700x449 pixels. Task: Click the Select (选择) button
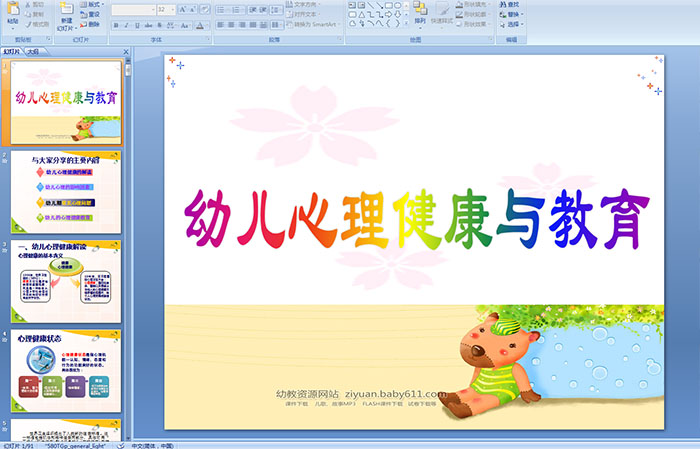[511, 24]
